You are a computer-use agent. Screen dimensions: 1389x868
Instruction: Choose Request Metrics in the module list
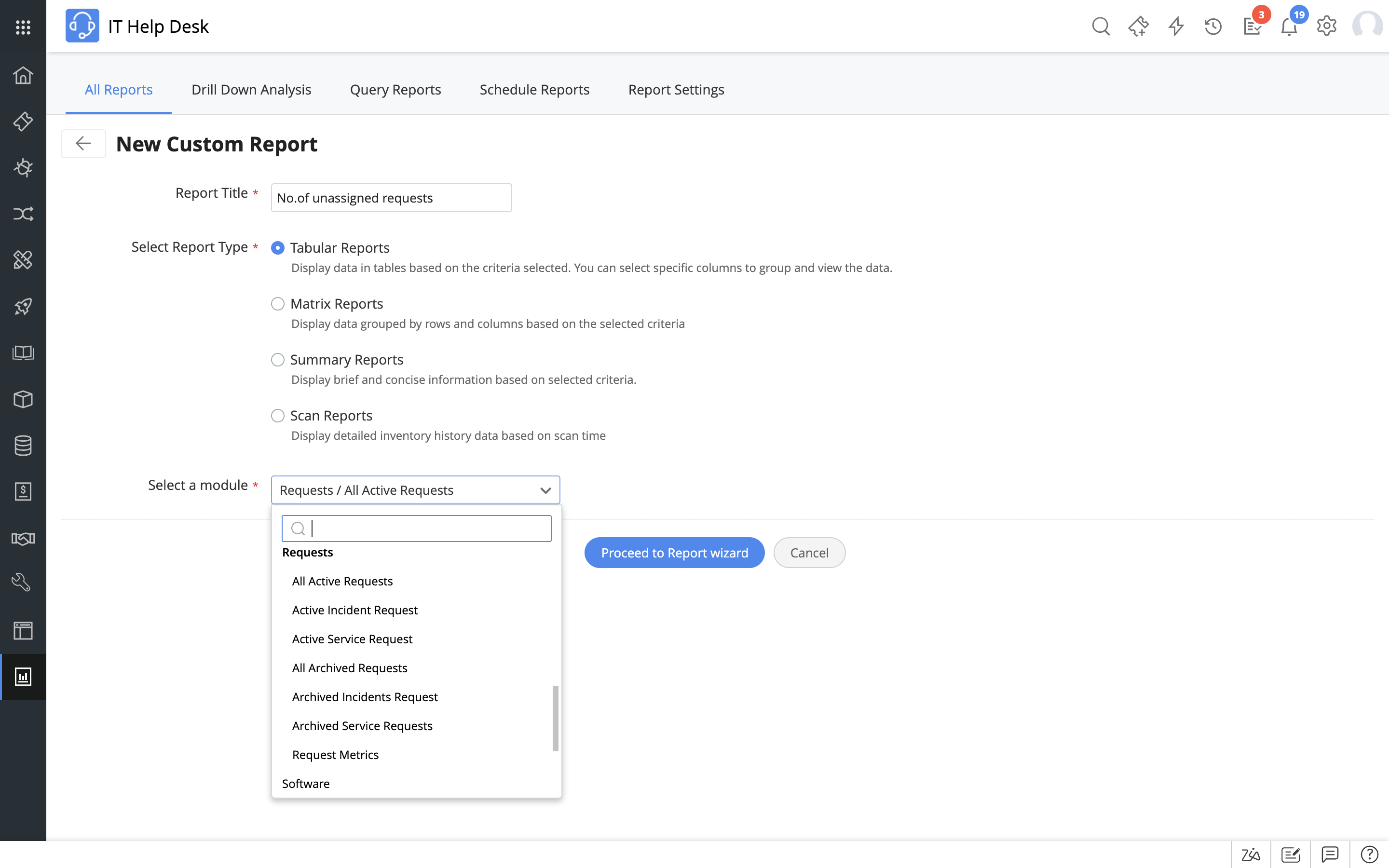coord(335,755)
